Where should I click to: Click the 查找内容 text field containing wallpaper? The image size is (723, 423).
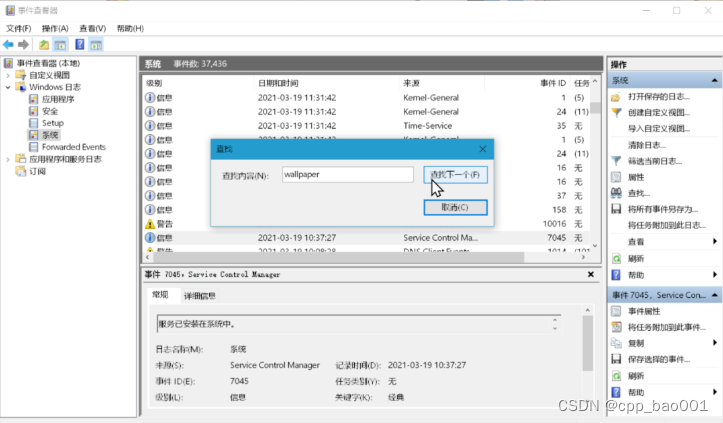(348, 174)
